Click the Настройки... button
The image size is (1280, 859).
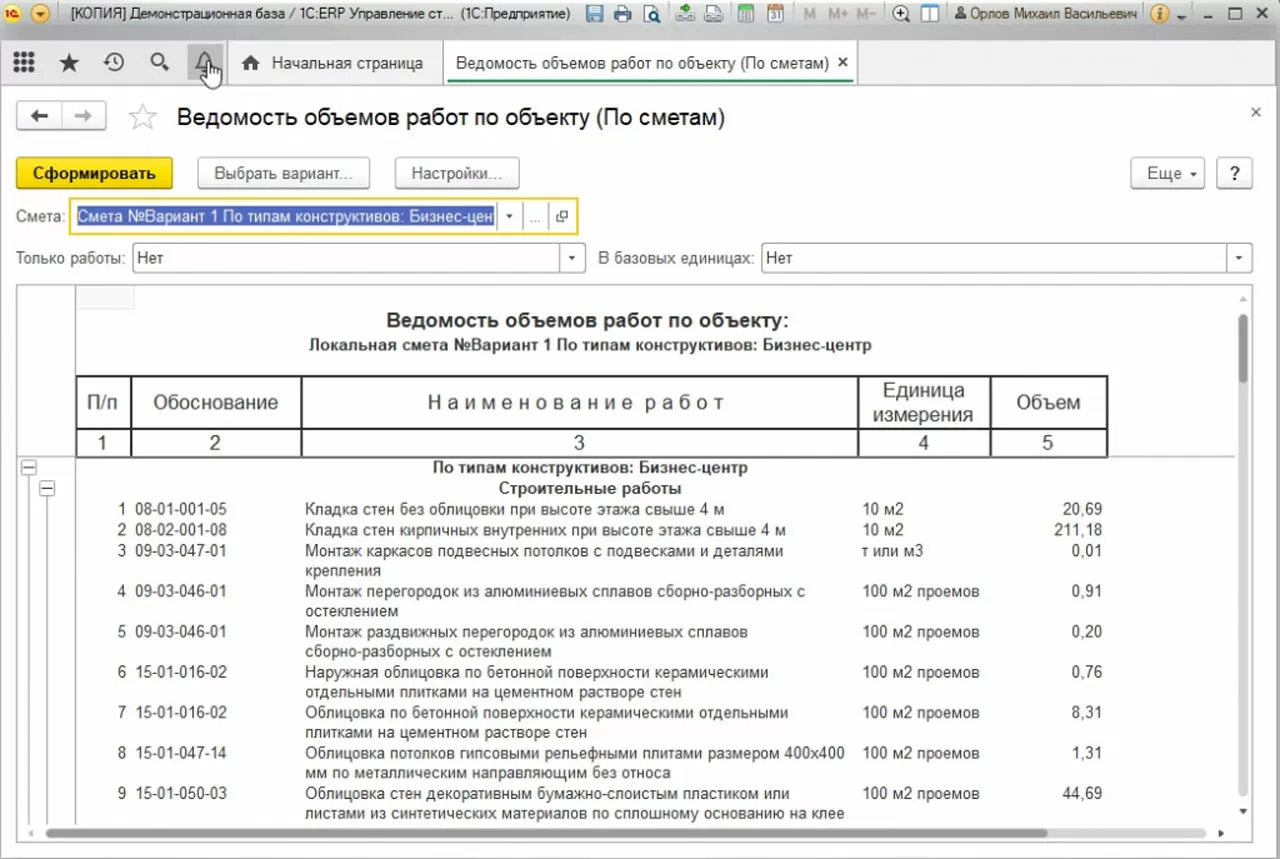456,173
